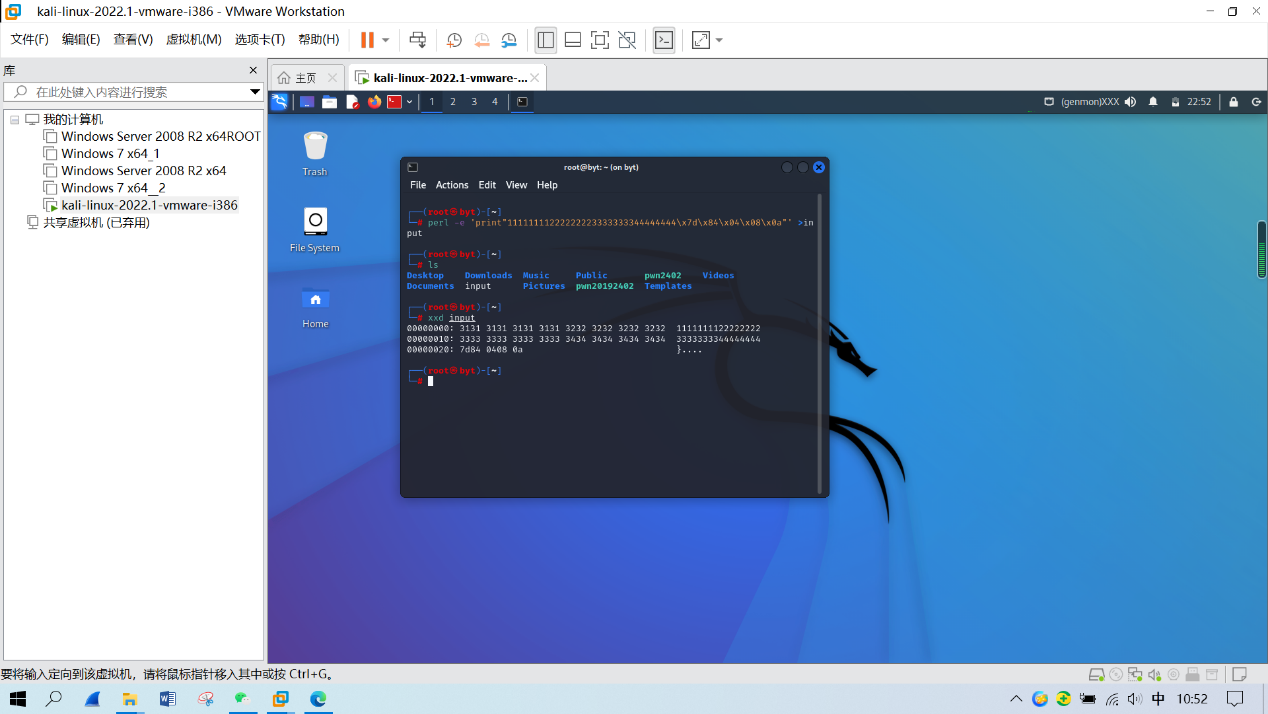Toggle the library sidebar view icon

(545, 40)
